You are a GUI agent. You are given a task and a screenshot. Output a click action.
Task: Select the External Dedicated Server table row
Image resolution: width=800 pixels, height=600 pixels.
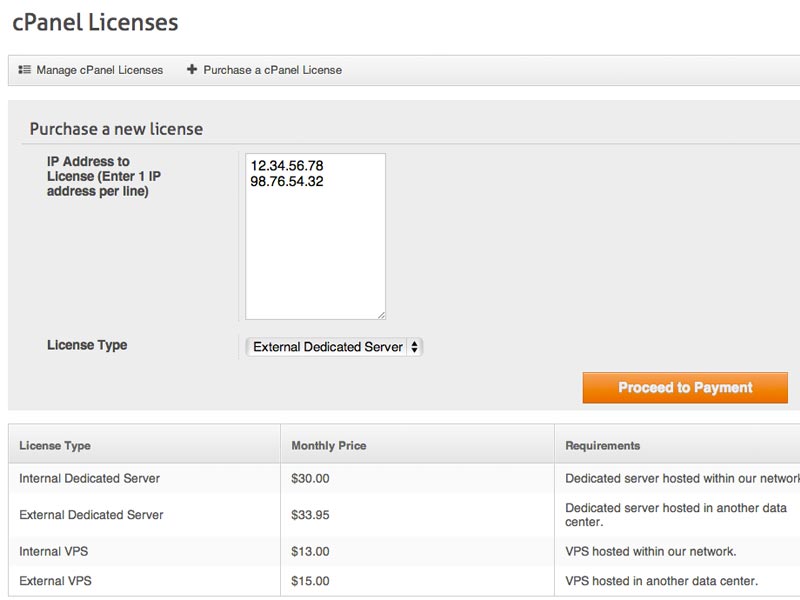coord(404,515)
